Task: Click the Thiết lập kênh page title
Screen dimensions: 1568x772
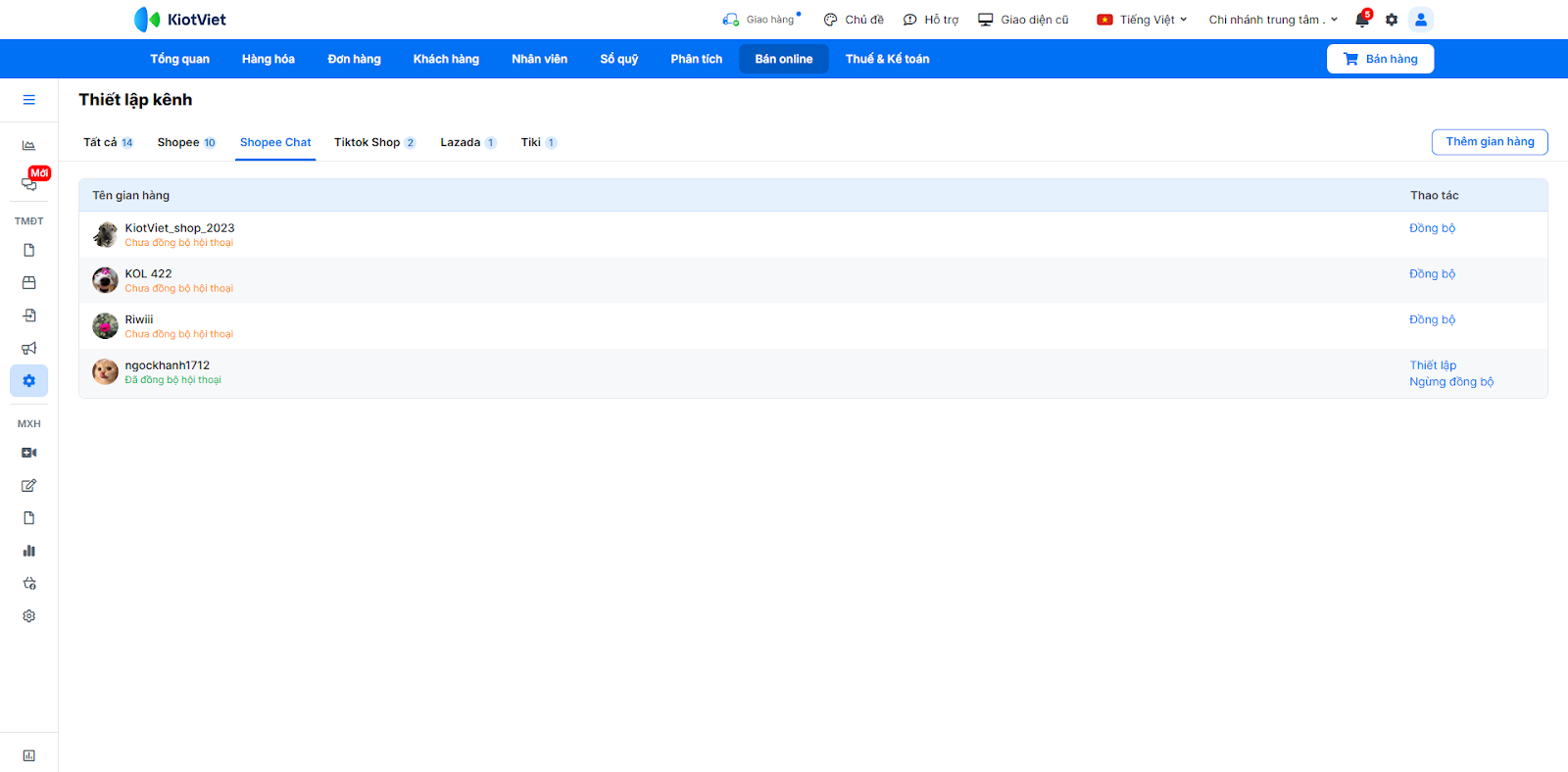Action: [135, 100]
